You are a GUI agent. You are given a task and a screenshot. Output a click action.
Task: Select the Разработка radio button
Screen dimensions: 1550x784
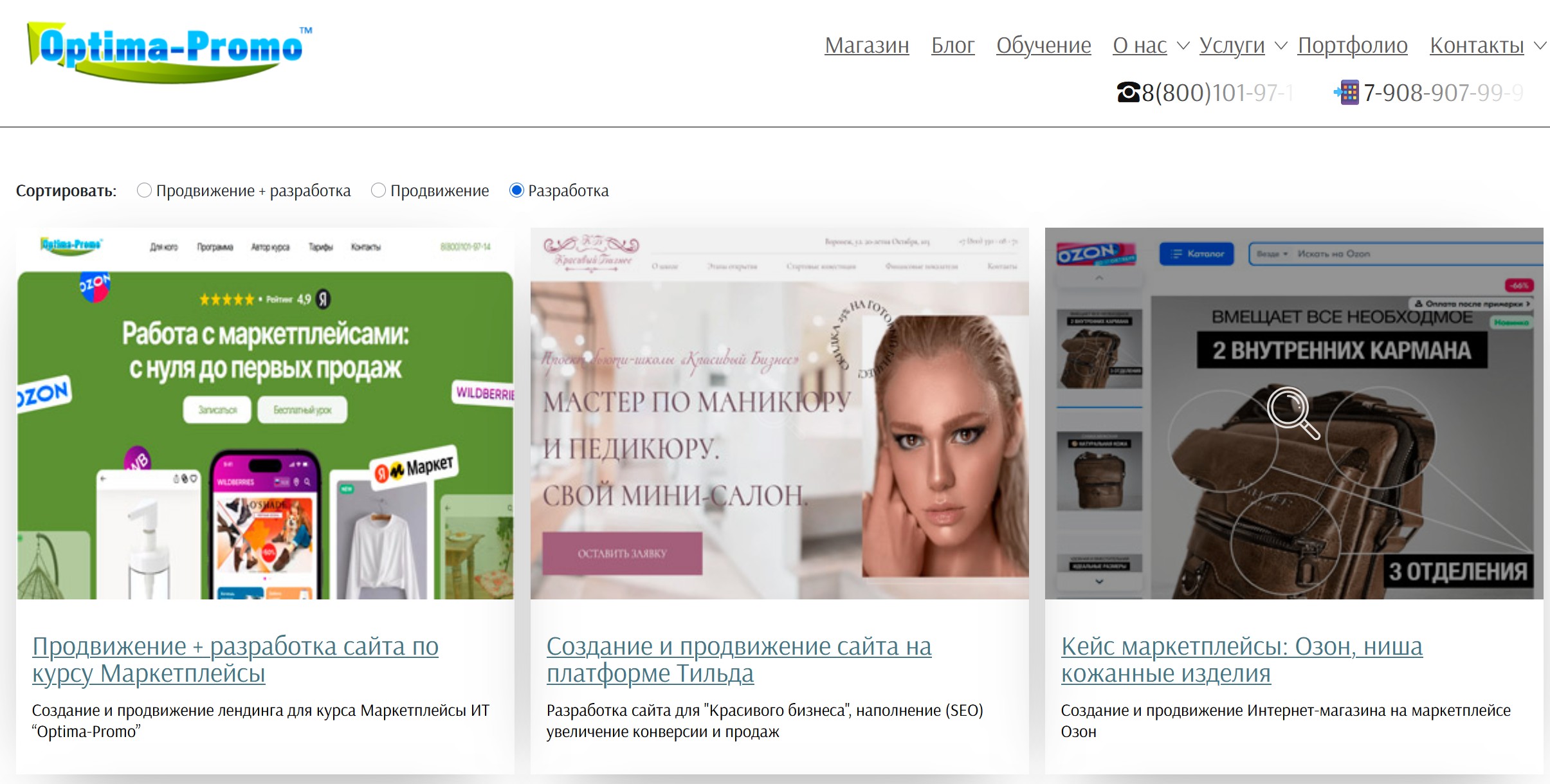pyautogui.click(x=516, y=190)
